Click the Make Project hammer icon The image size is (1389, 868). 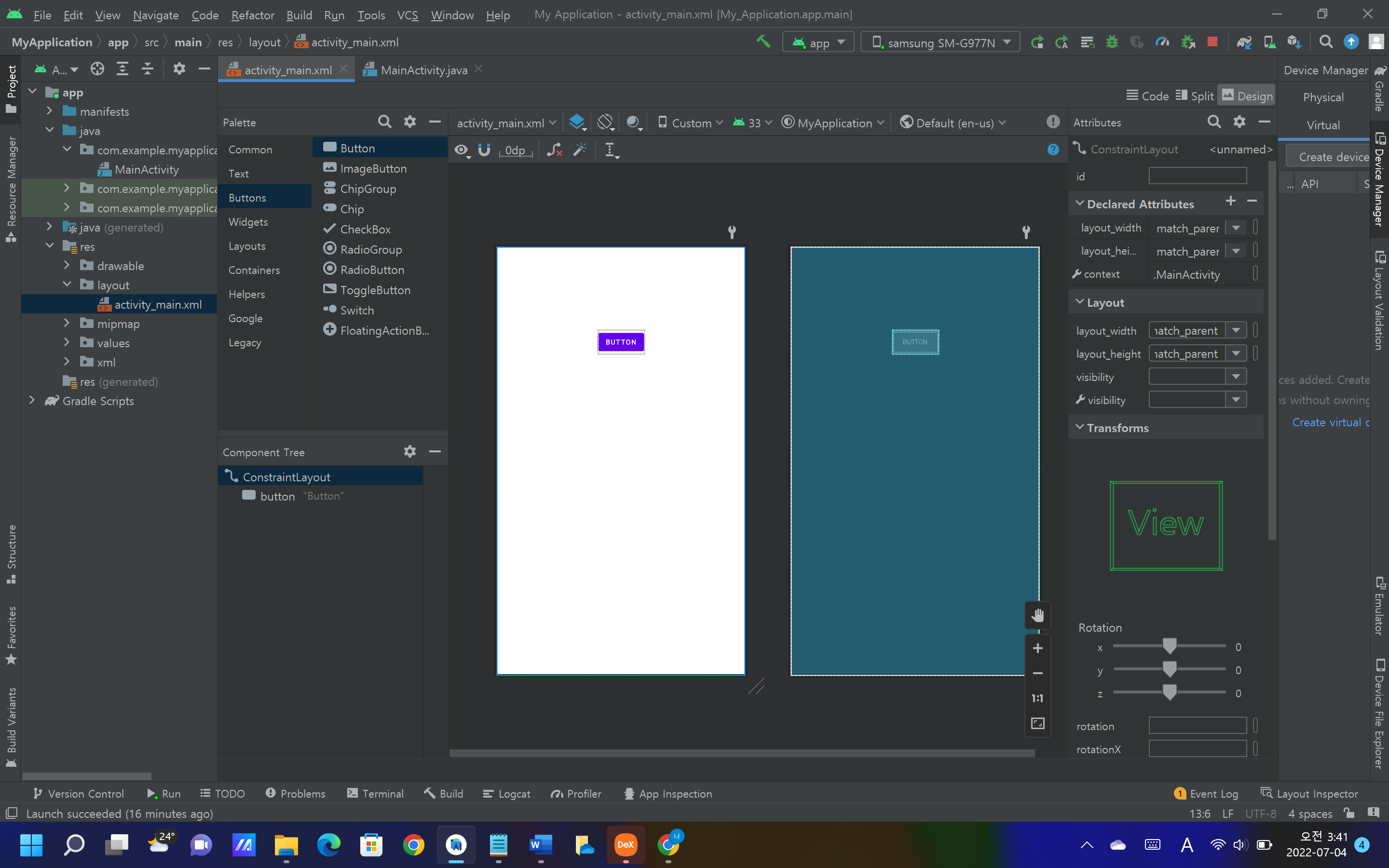point(763,42)
